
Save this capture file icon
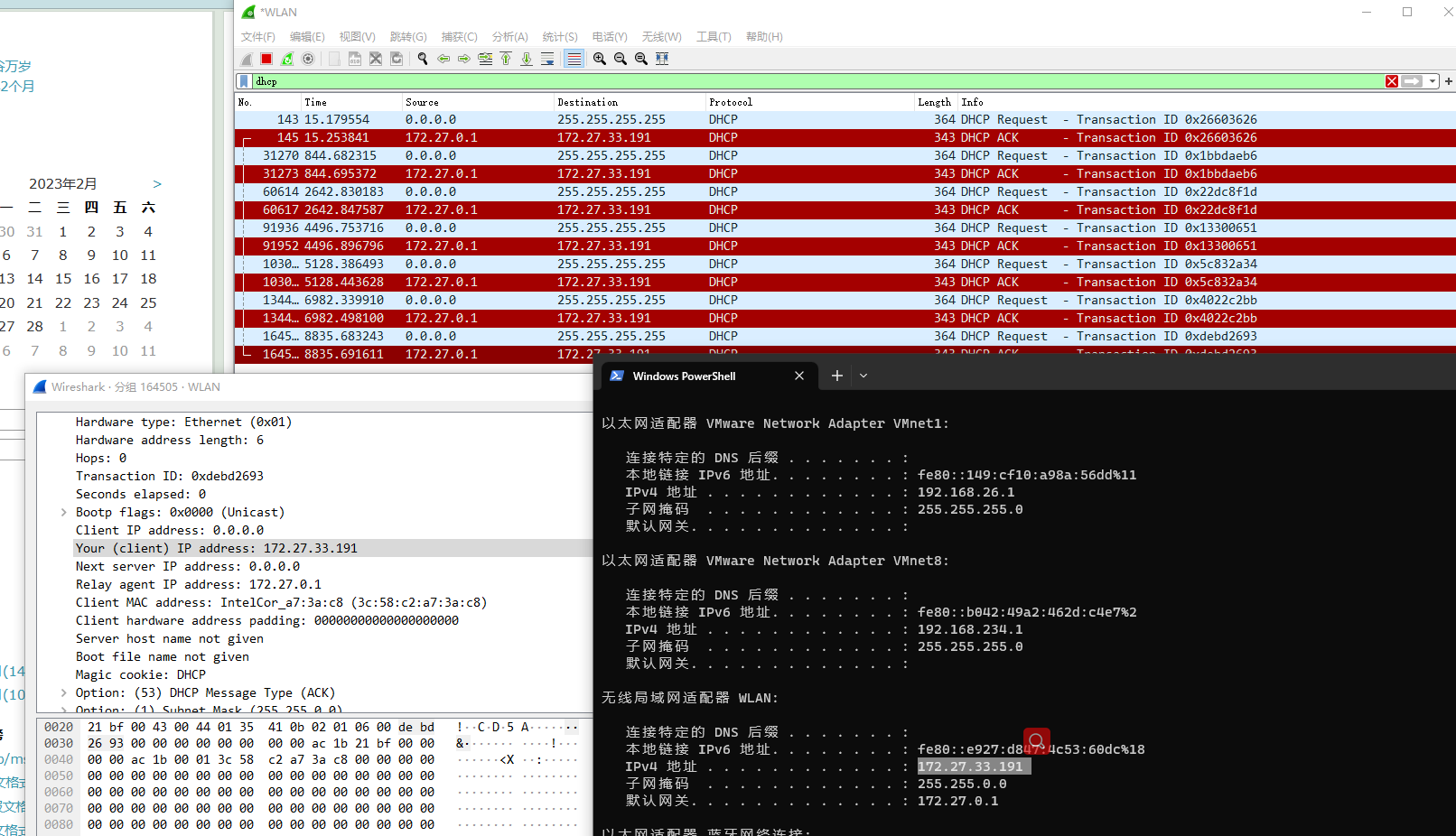[355, 59]
